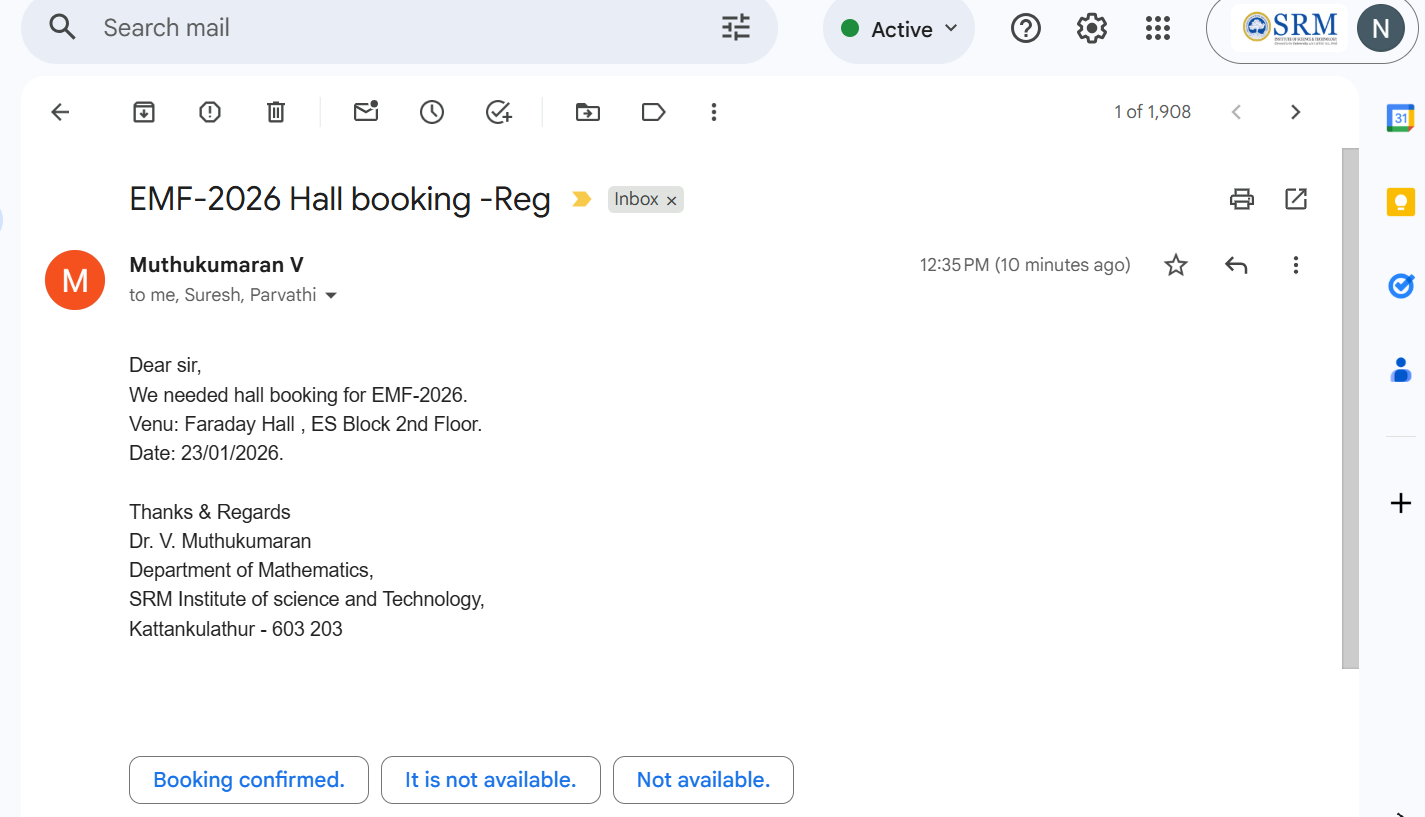Screen dimensions: 1425x817
Task: Archive this email conversation
Action: (x=144, y=112)
